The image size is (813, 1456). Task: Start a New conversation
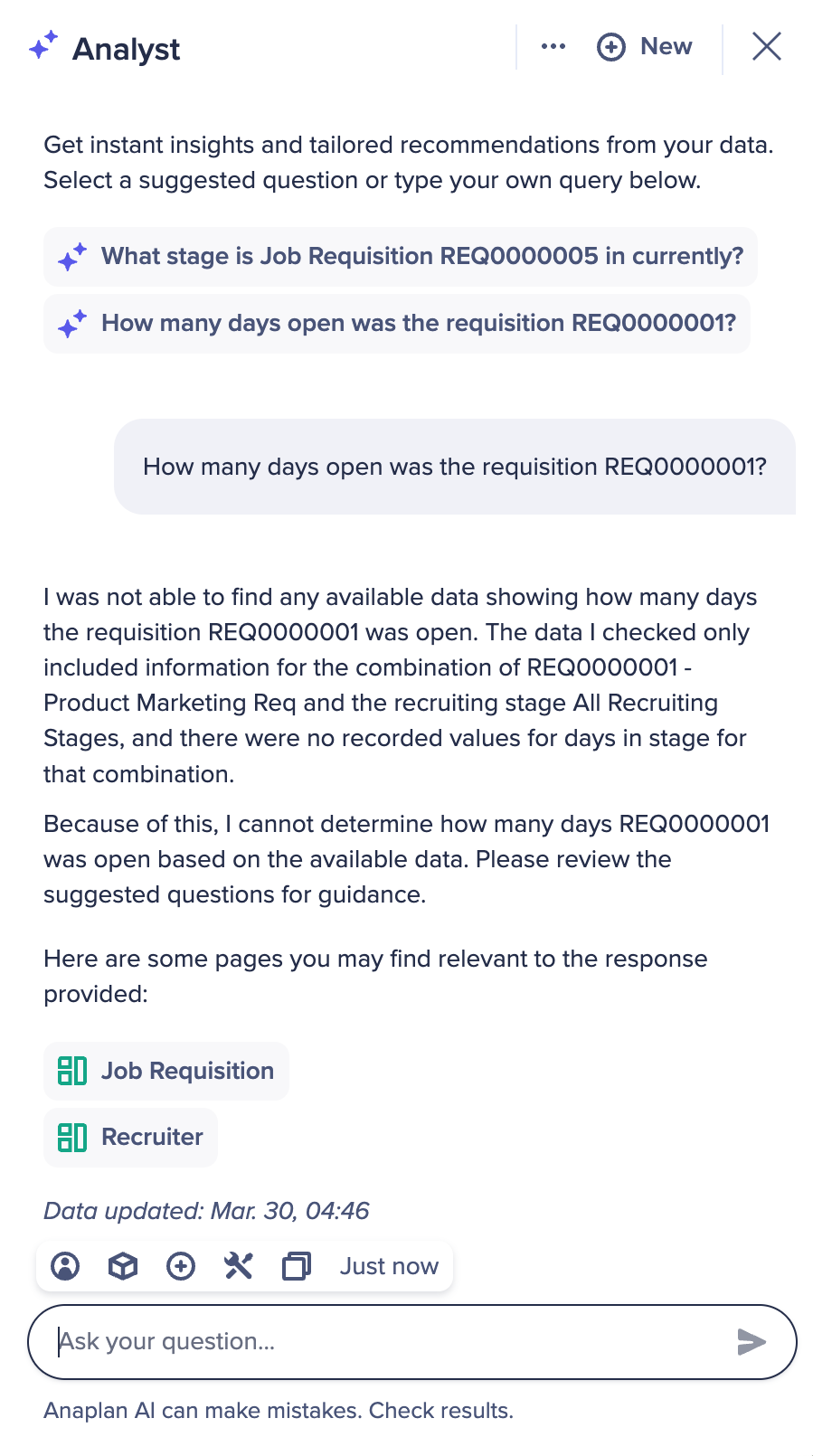click(646, 47)
